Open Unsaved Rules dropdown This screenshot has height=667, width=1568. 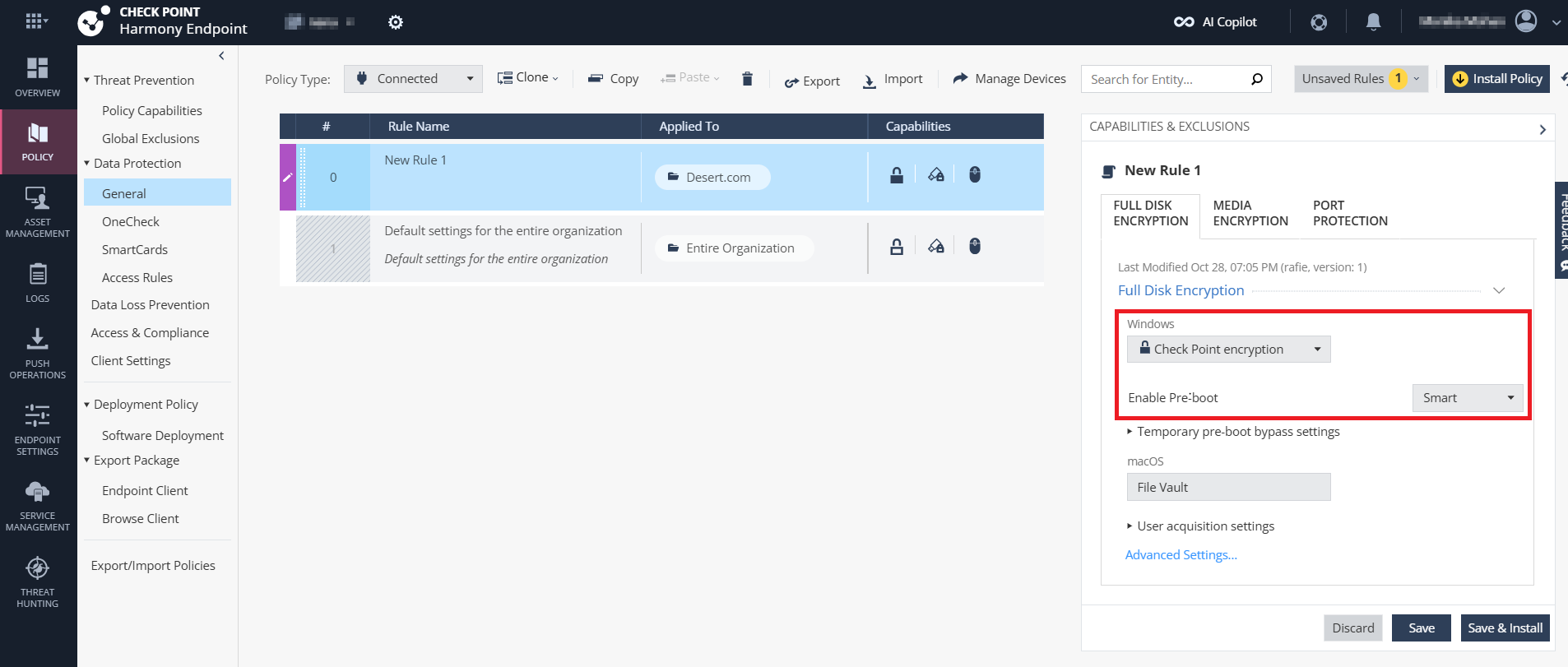(1361, 79)
